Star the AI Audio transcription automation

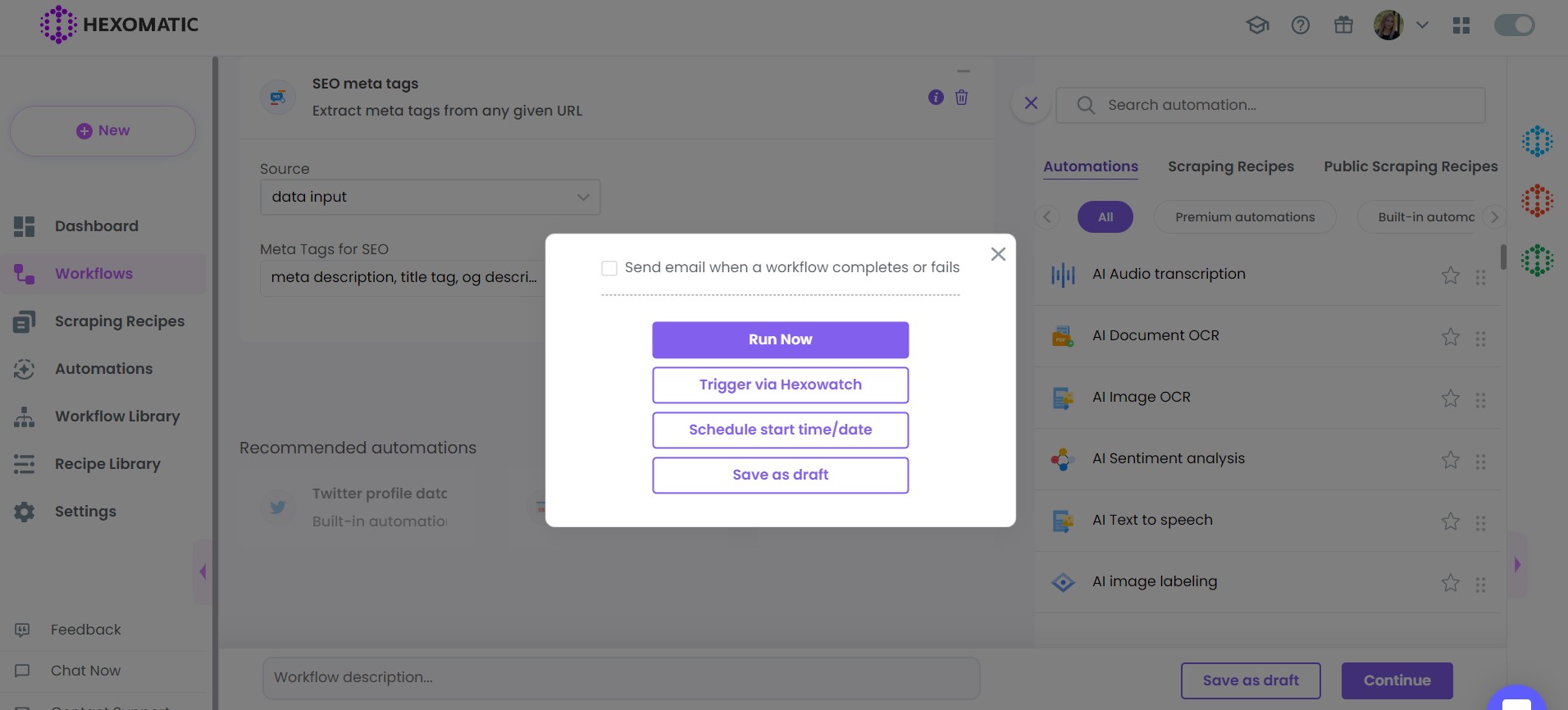tap(1450, 275)
